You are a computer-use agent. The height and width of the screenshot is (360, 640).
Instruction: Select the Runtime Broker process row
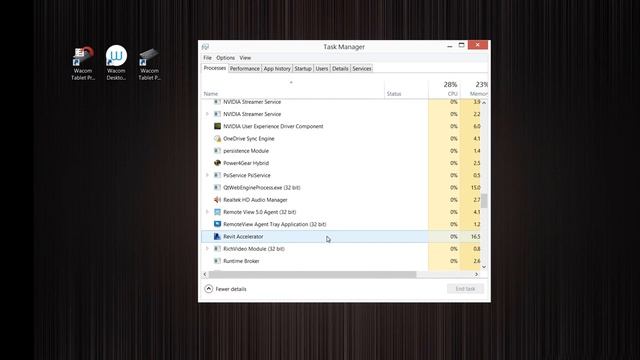pyautogui.click(x=341, y=261)
